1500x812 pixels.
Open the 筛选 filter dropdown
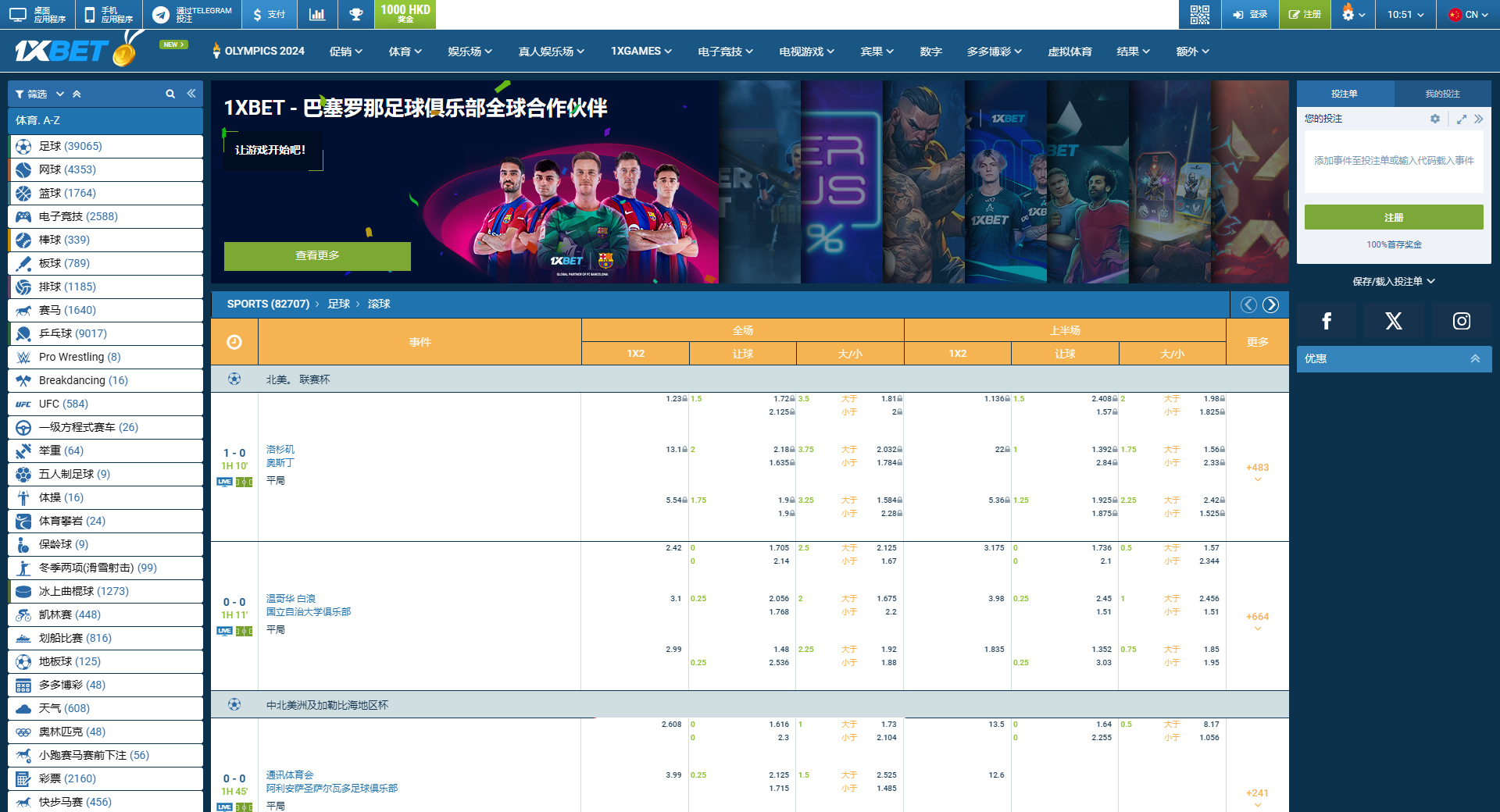[39, 94]
